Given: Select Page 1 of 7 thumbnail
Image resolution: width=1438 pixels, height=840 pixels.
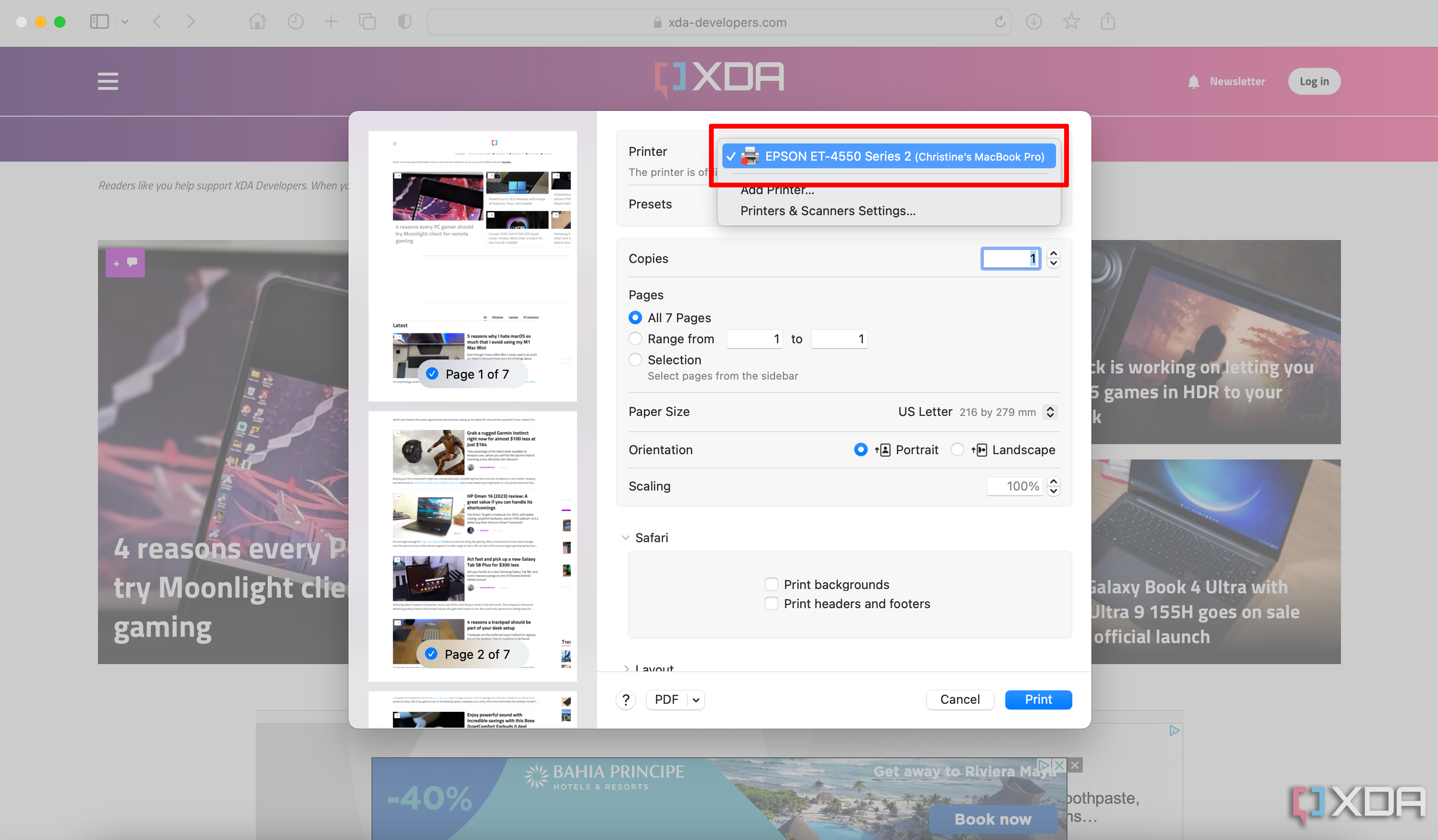Looking at the screenshot, I should point(472,266).
